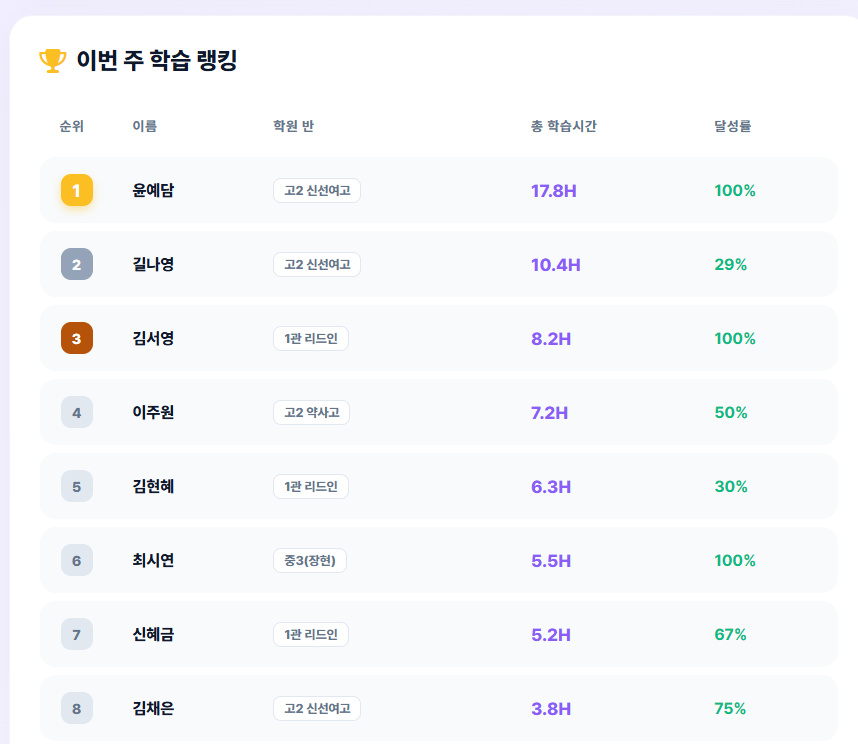The image size is (858, 744).
Task: Click the 100% achievement value for 최시연
Action: [736, 560]
